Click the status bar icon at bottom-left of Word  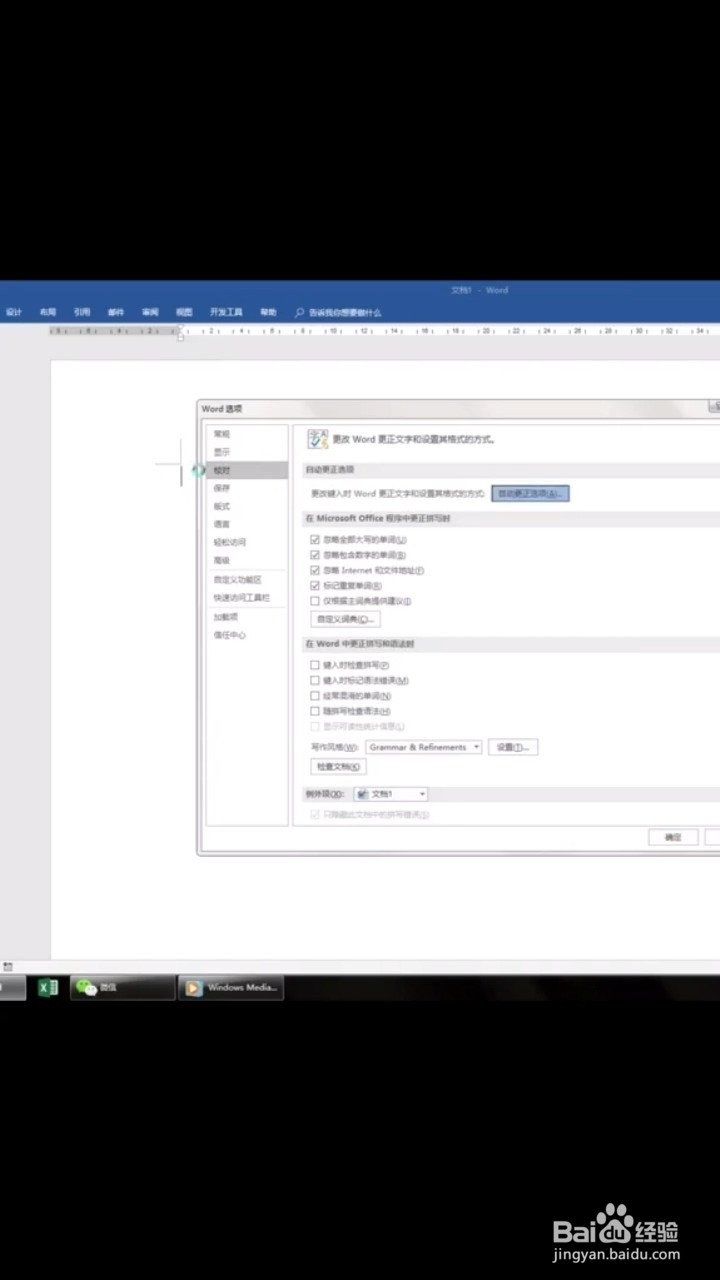(x=8, y=966)
